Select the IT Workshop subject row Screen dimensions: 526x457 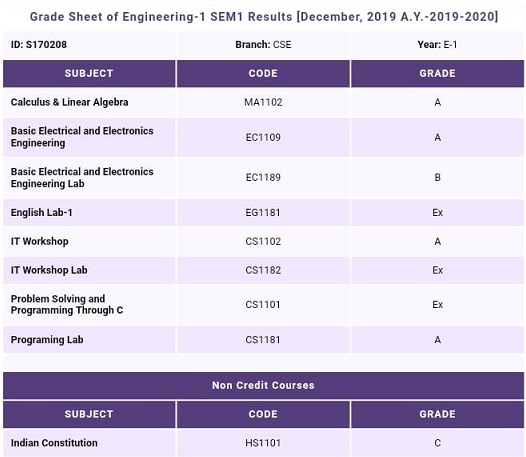tap(263, 241)
